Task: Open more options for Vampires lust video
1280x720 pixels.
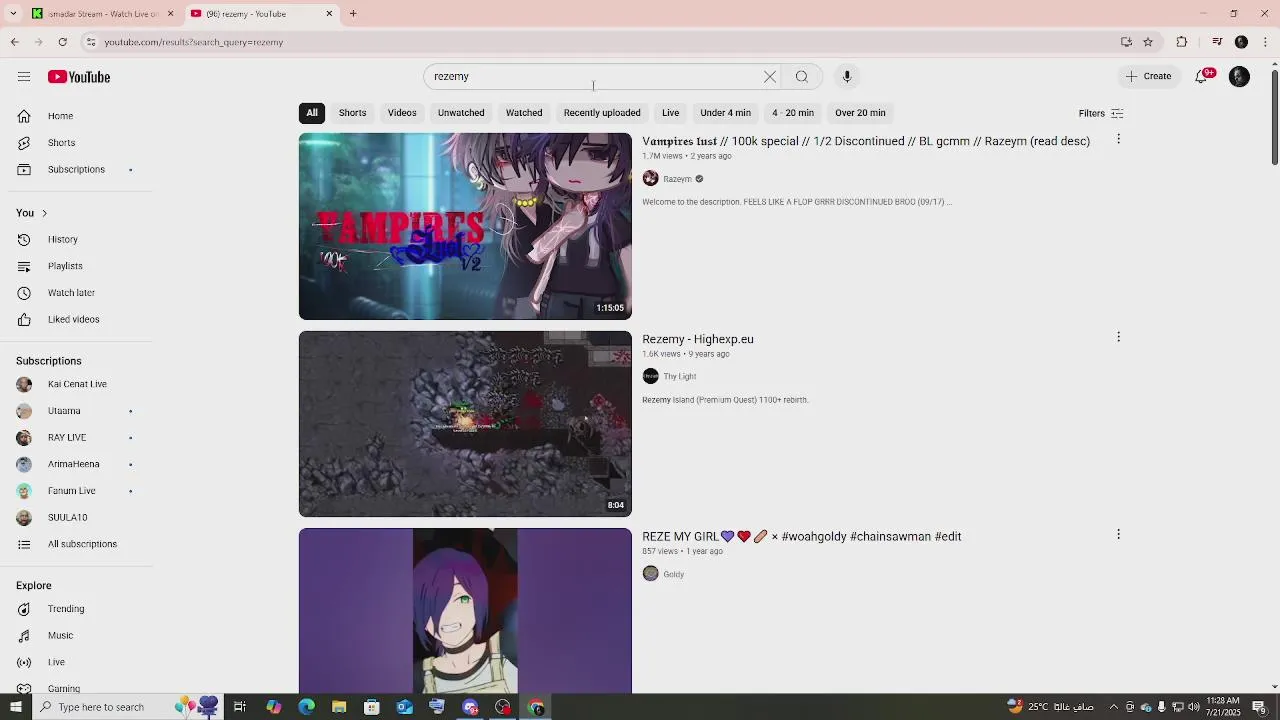Action: tap(1118, 140)
